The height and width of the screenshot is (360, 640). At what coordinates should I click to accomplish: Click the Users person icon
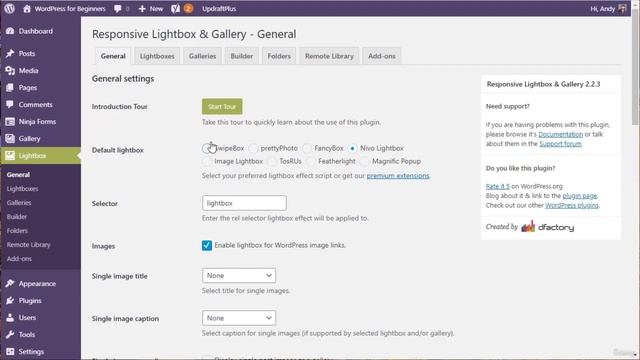(10, 318)
